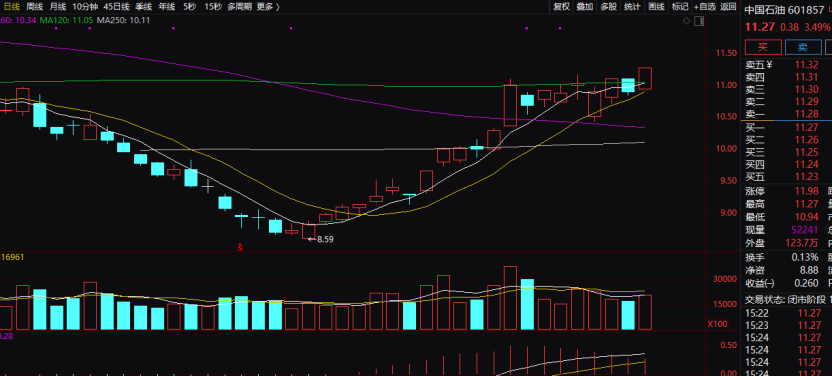
Task: Click the 买五 price 11.23
Action: (x=807, y=177)
